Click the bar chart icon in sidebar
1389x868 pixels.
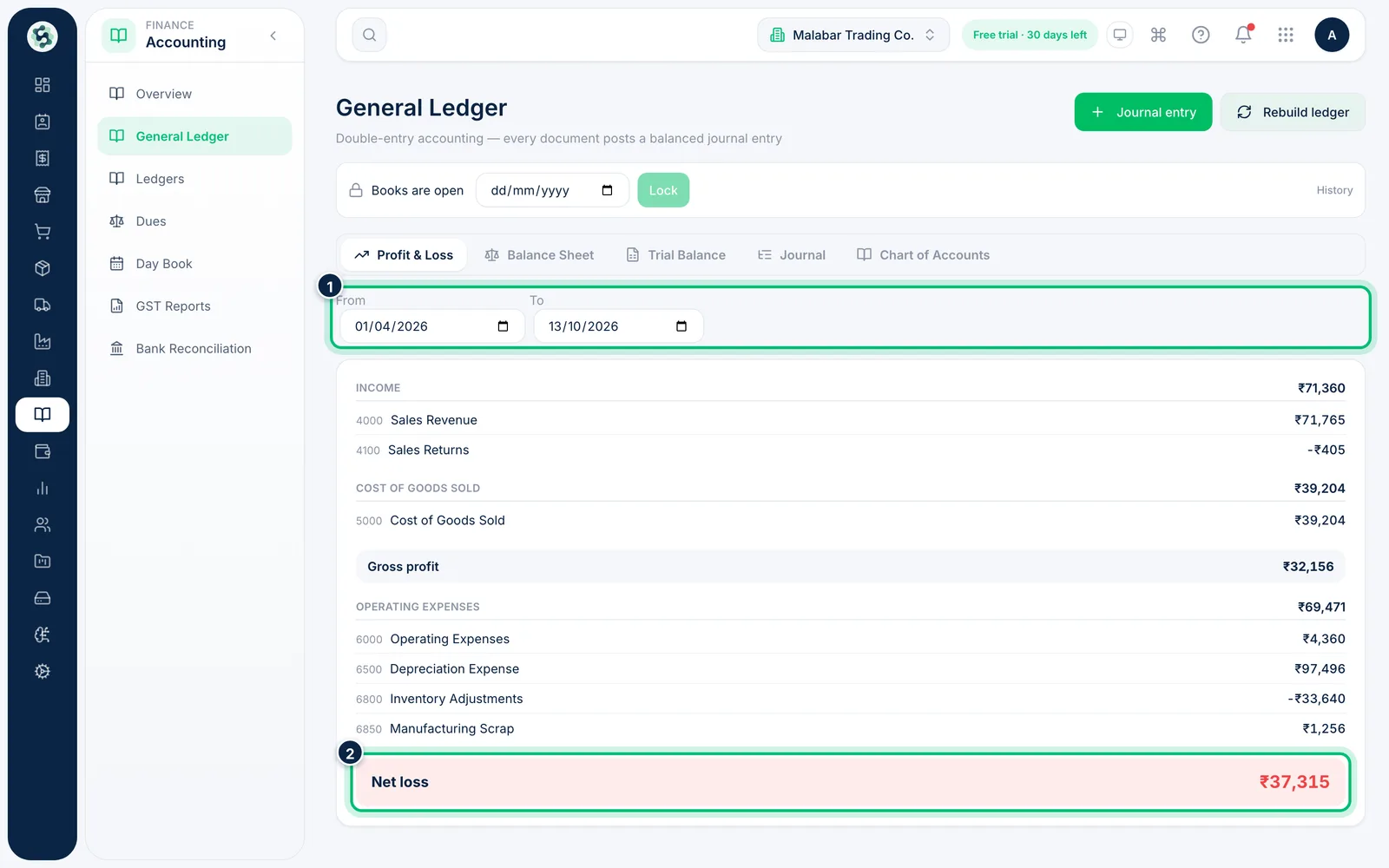click(42, 488)
